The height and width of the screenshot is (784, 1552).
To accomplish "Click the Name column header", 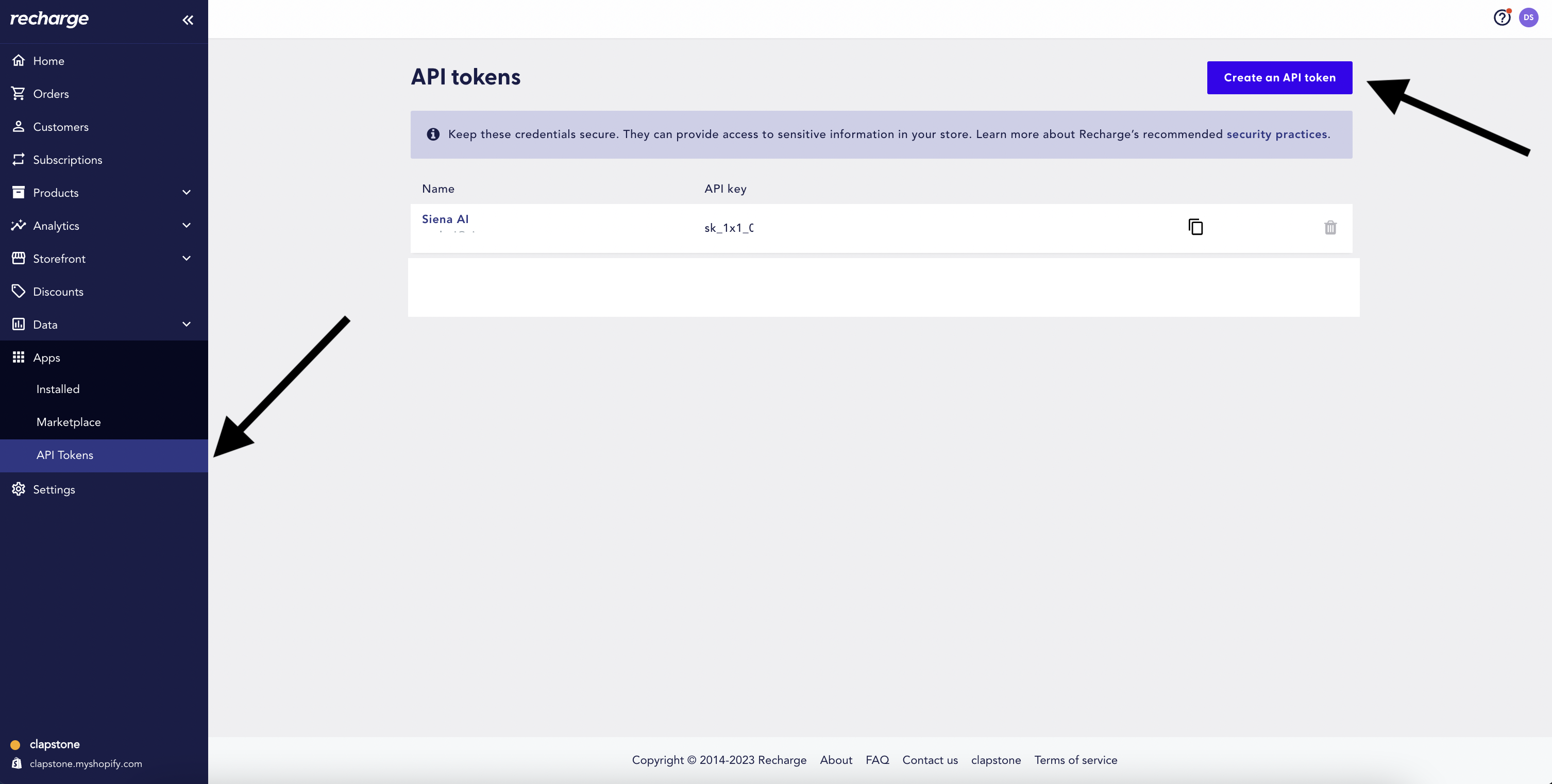I will pyautogui.click(x=438, y=189).
